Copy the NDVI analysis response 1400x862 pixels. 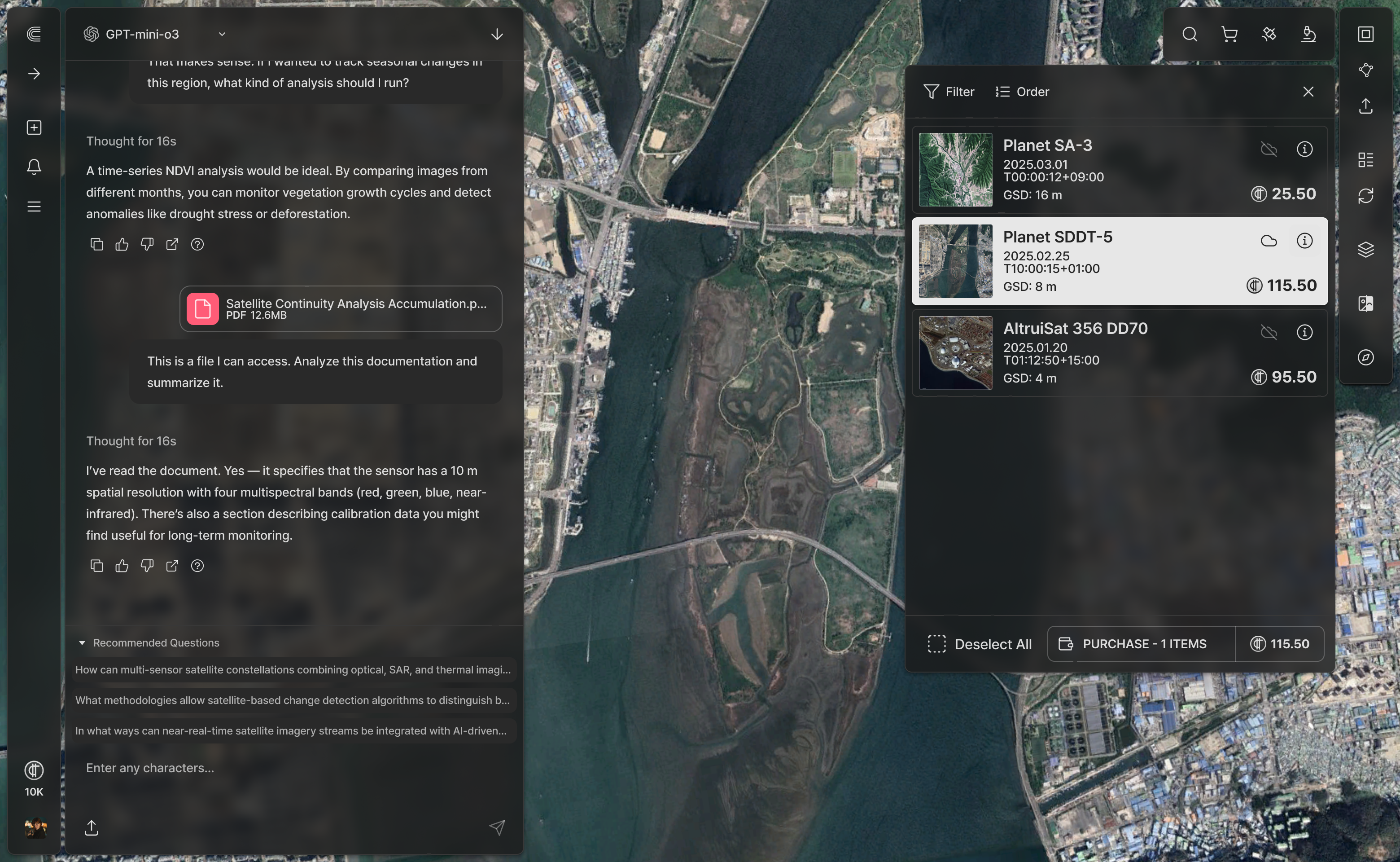click(97, 245)
